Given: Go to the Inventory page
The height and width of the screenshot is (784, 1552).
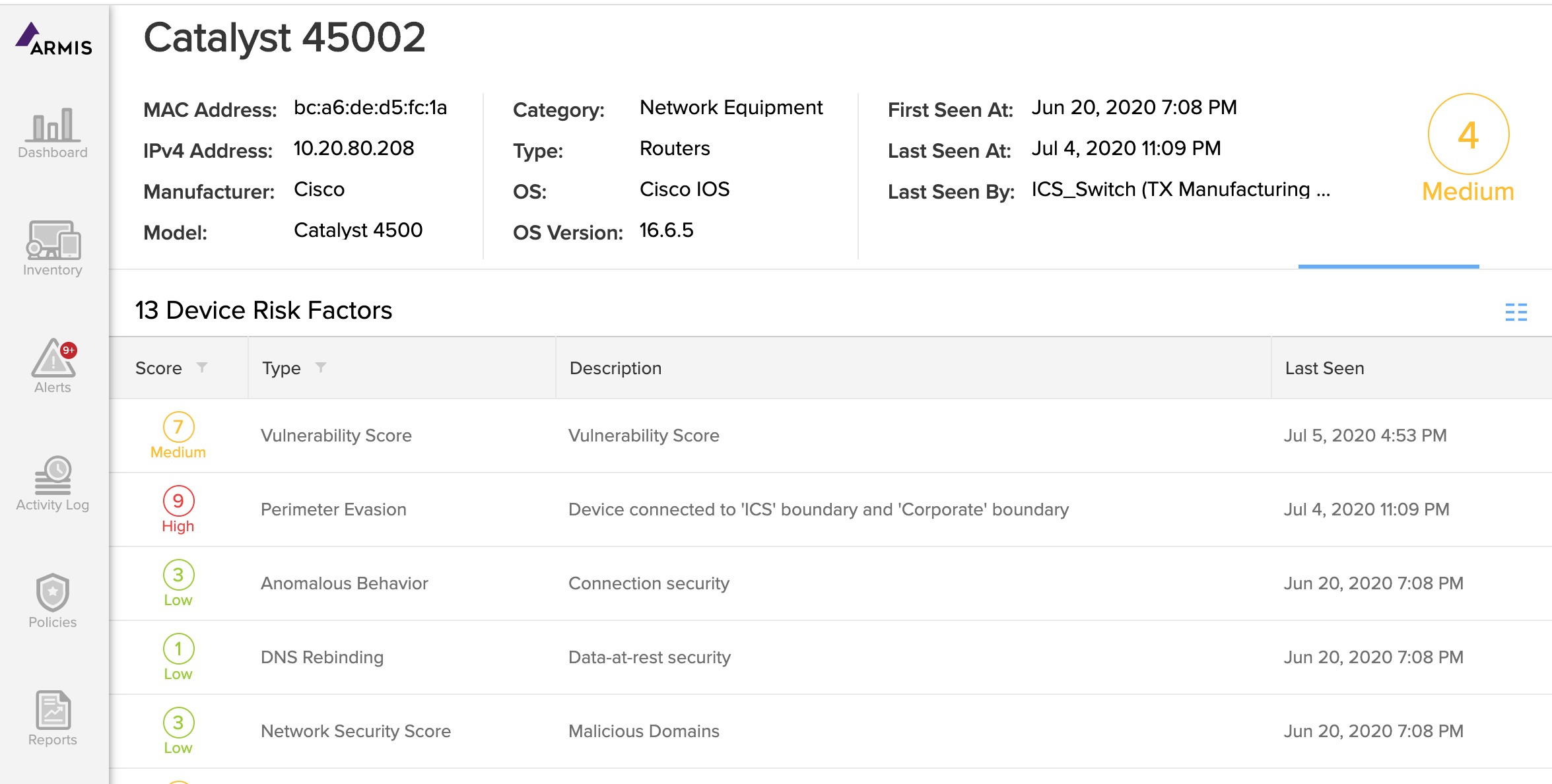Looking at the screenshot, I should [x=53, y=249].
